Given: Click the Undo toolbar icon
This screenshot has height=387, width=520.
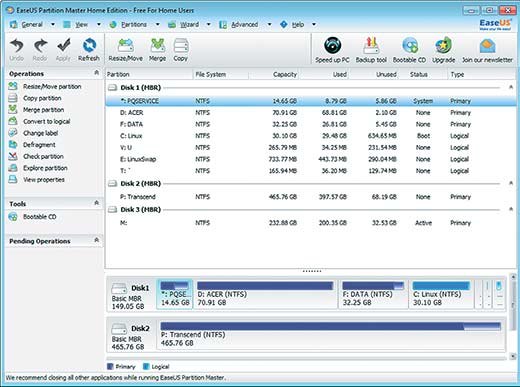Looking at the screenshot, I should [16, 49].
